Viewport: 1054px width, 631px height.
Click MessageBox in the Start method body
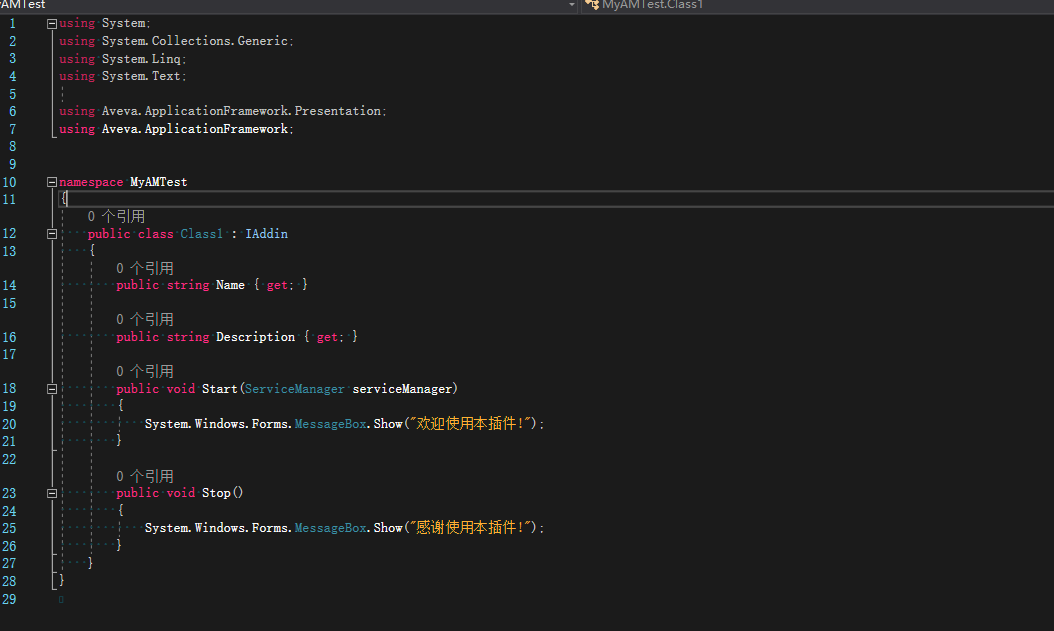click(330, 424)
